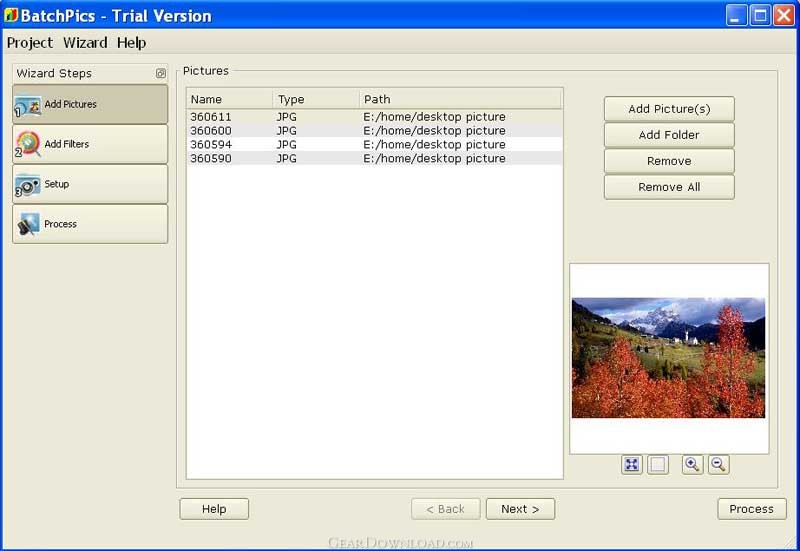Close the BatchPics window
The image size is (800, 551).
tap(784, 15)
